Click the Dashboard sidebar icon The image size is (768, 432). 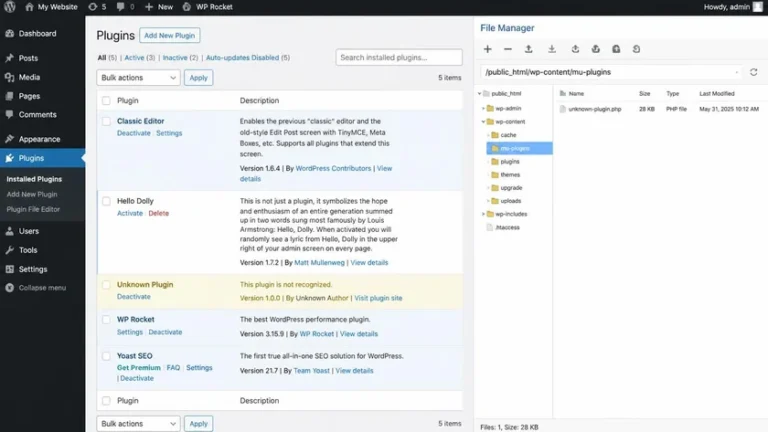(10, 33)
